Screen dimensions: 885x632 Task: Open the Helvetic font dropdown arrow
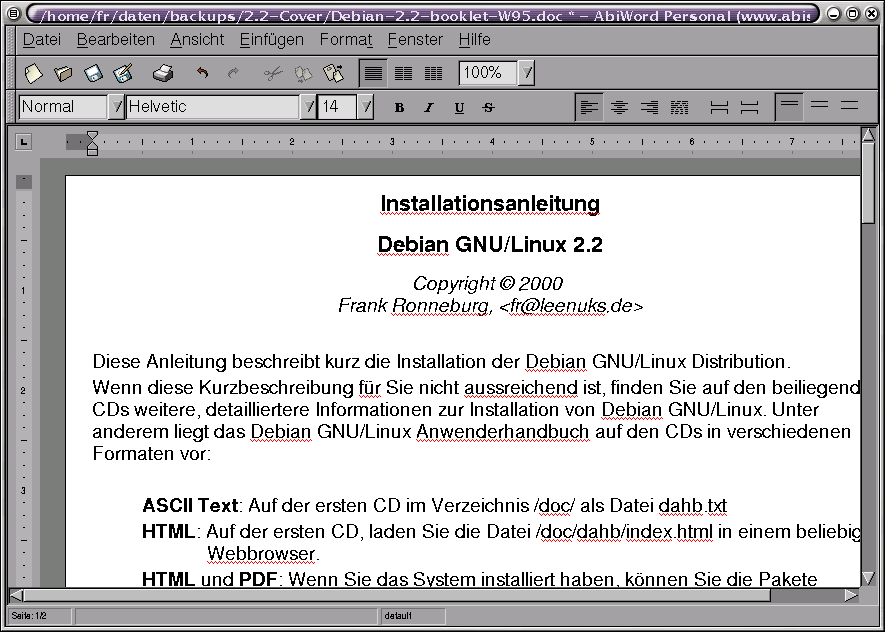click(x=308, y=107)
